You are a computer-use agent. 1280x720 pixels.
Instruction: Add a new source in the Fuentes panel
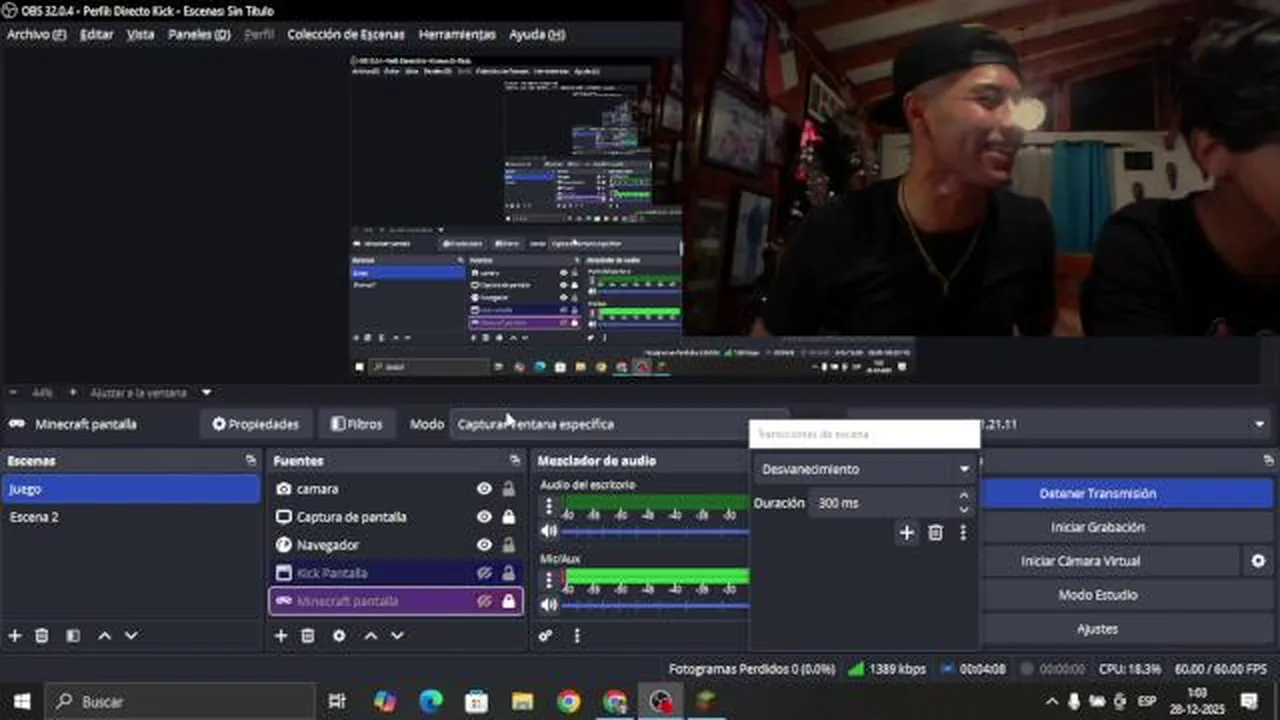pyautogui.click(x=281, y=636)
